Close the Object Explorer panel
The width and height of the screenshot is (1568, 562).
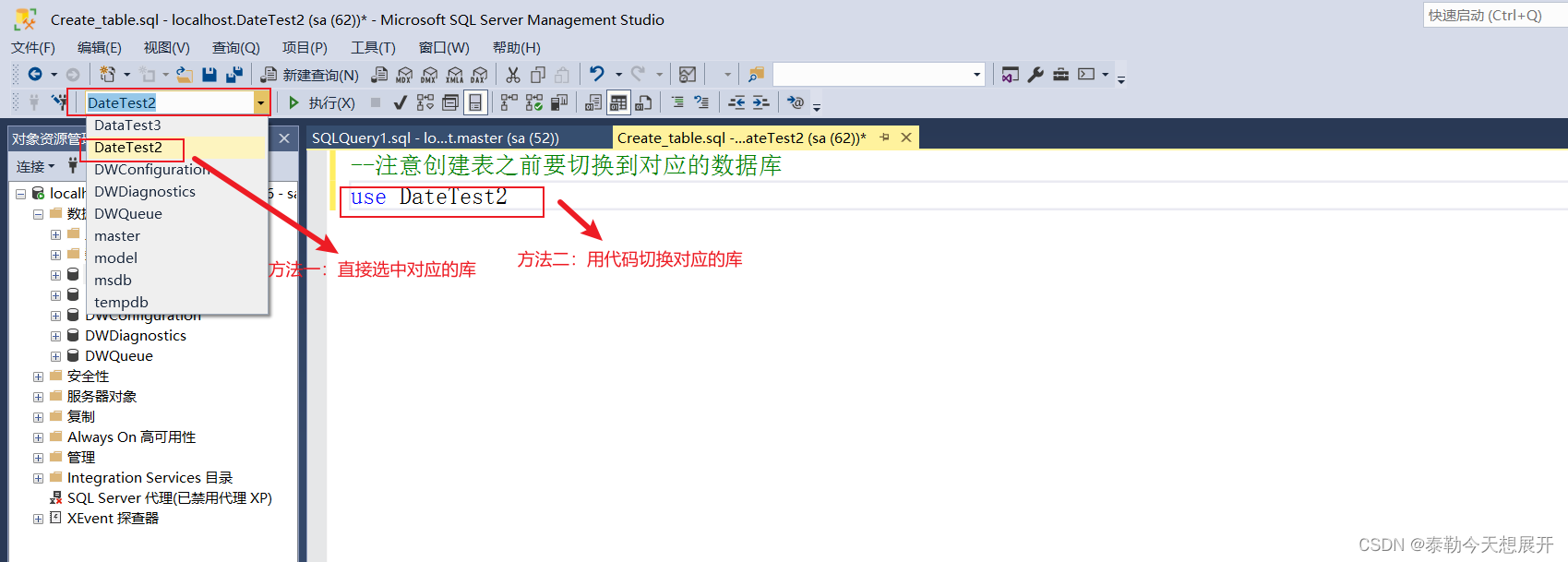(284, 138)
